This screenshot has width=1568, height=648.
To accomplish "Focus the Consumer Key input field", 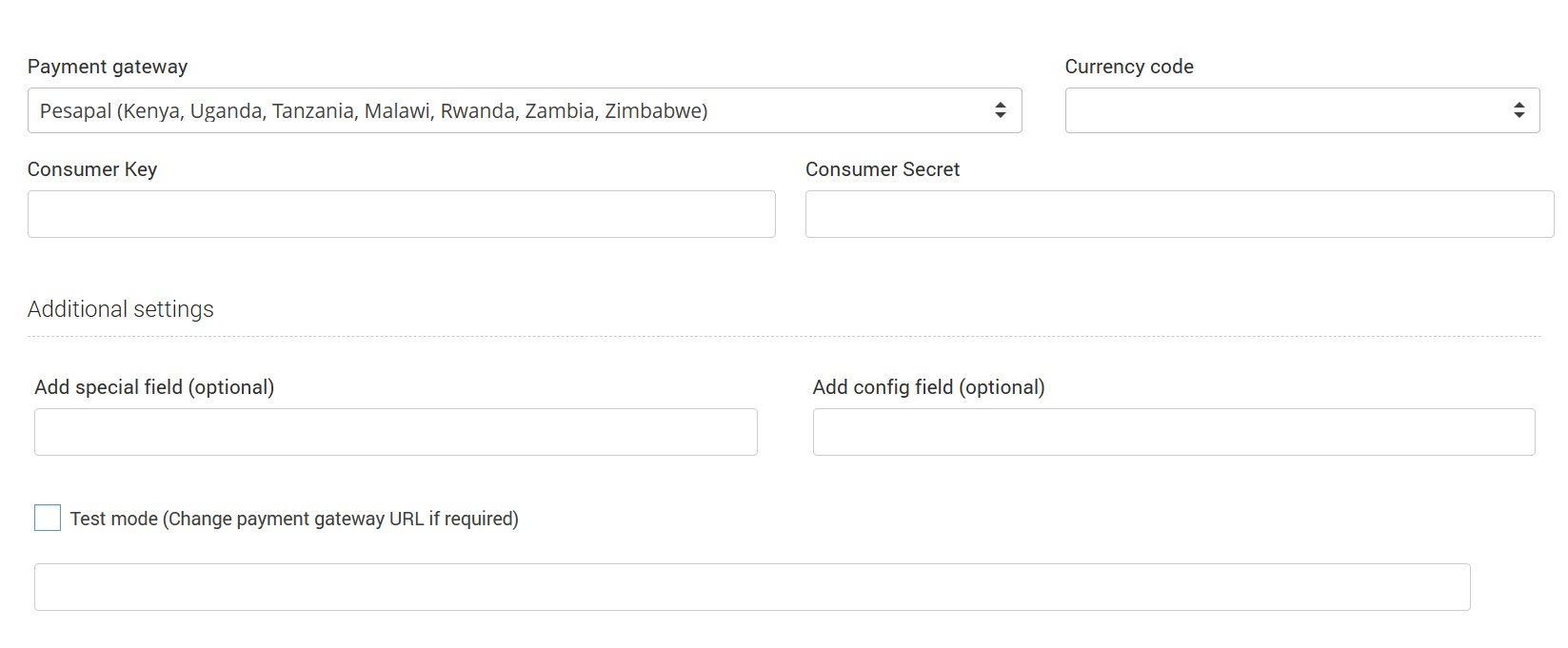I will pyautogui.click(x=401, y=214).
